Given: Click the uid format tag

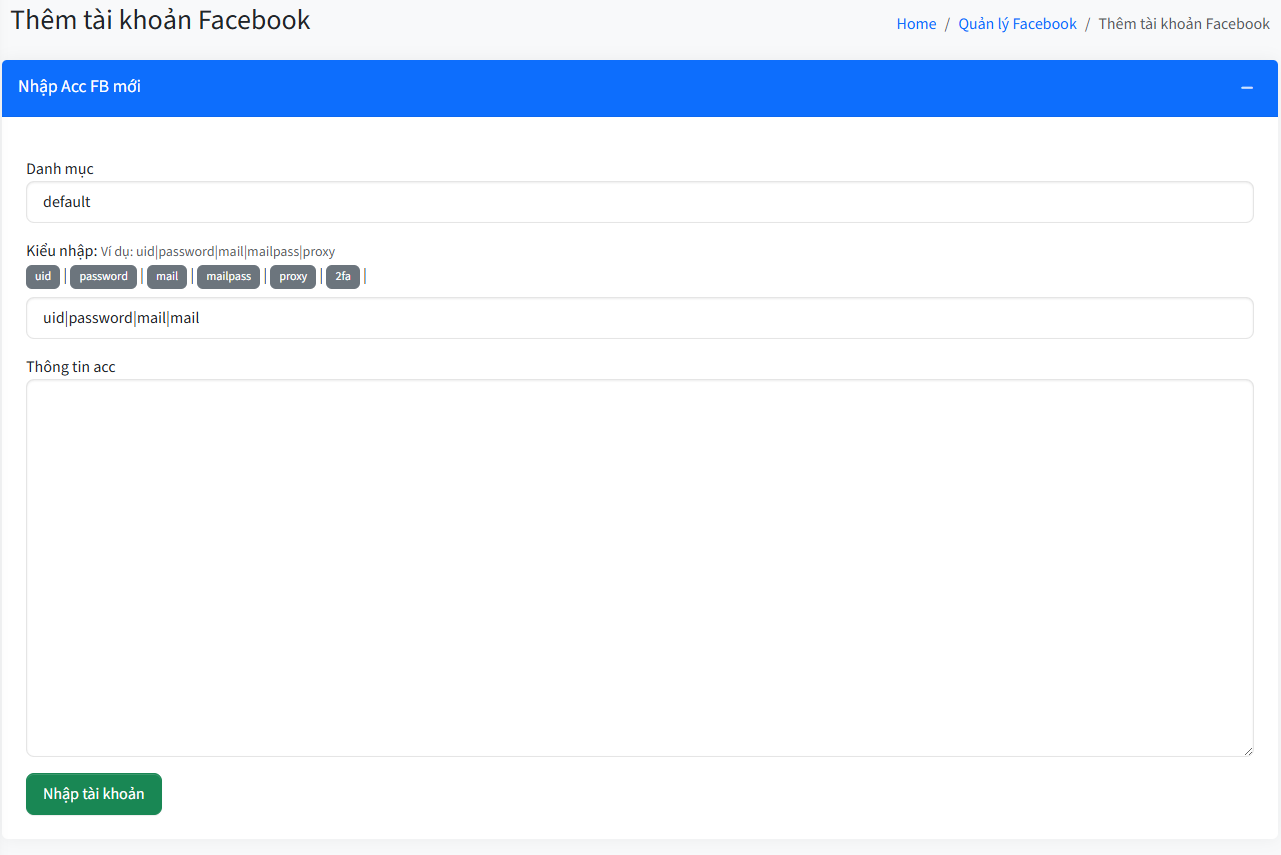Looking at the screenshot, I should point(43,277).
